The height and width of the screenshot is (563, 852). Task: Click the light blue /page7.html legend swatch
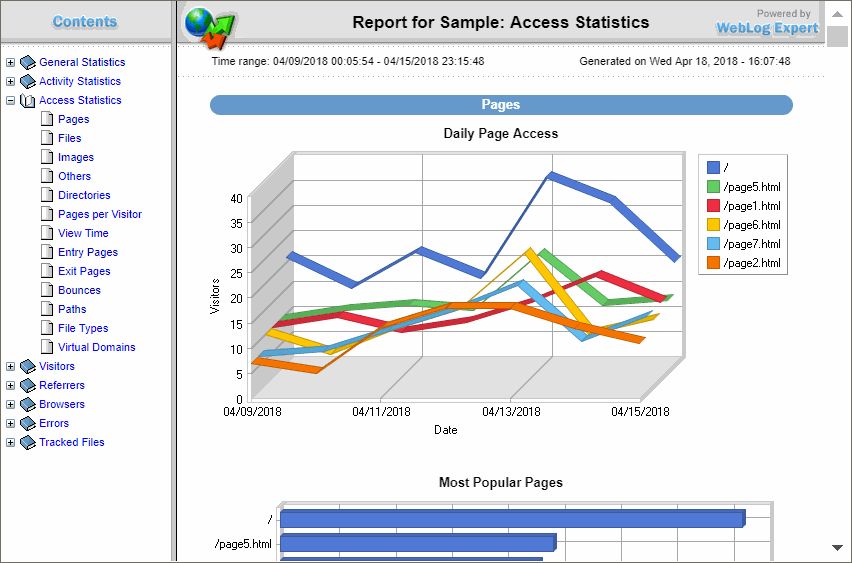(x=713, y=243)
